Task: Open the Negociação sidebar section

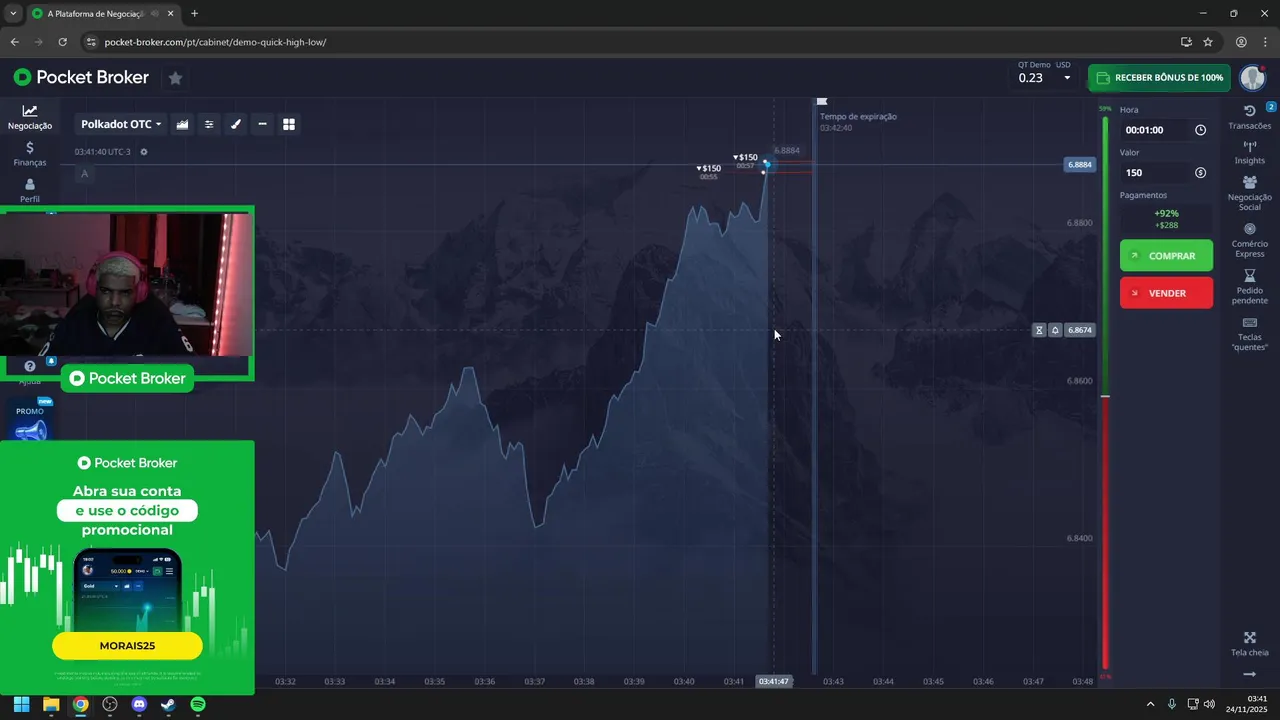Action: pos(30,117)
